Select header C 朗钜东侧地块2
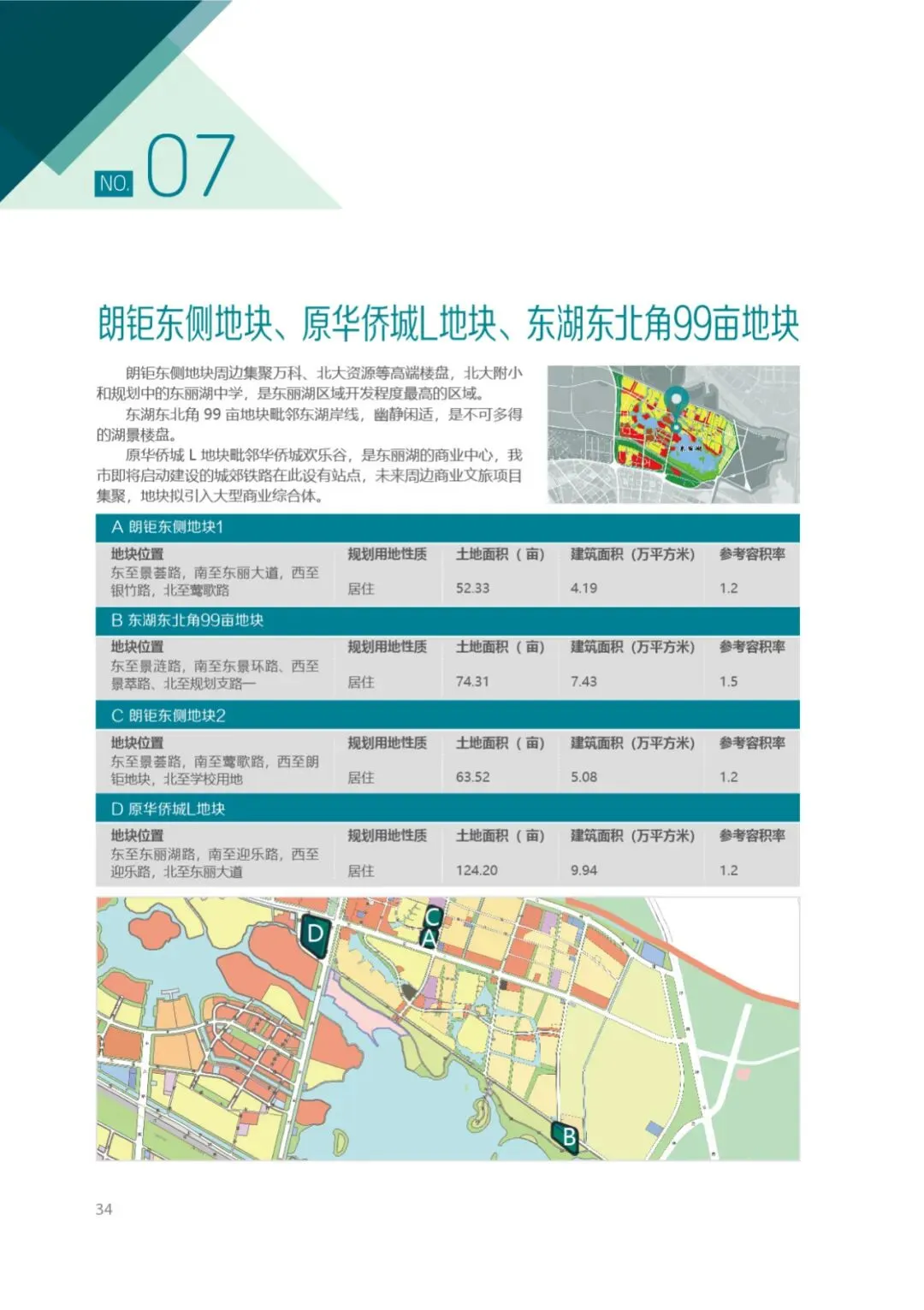The width and height of the screenshot is (924, 1310). pos(447,715)
